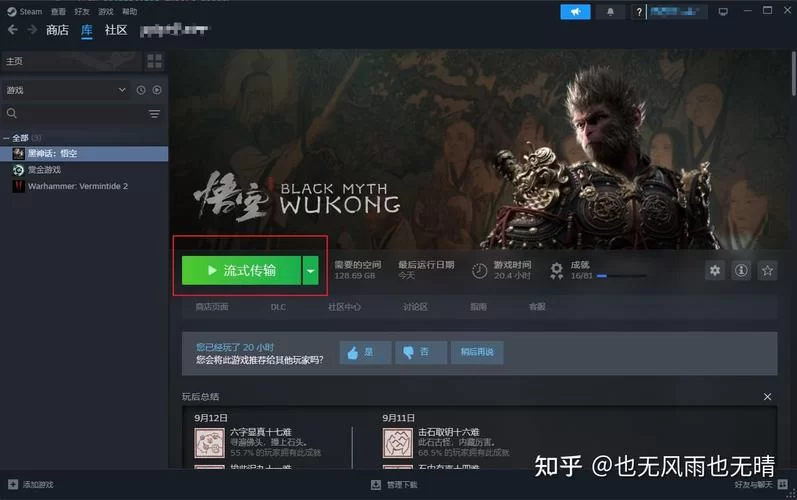Add game to favorites star
Image resolution: width=797 pixels, height=500 pixels.
click(768, 270)
